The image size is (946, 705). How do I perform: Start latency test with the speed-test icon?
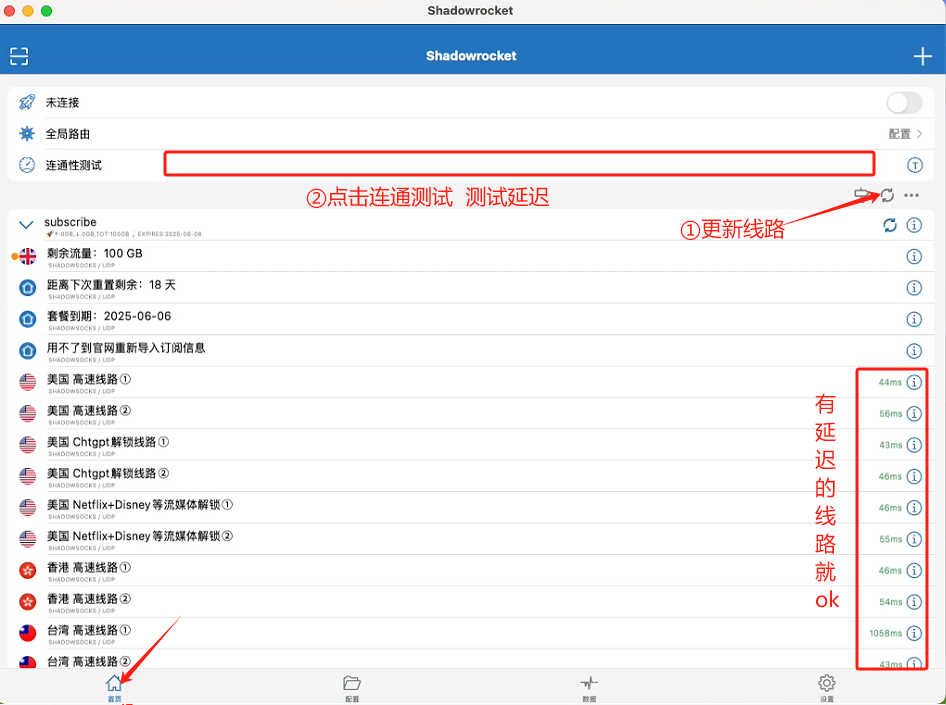pyautogui.click(x=862, y=193)
